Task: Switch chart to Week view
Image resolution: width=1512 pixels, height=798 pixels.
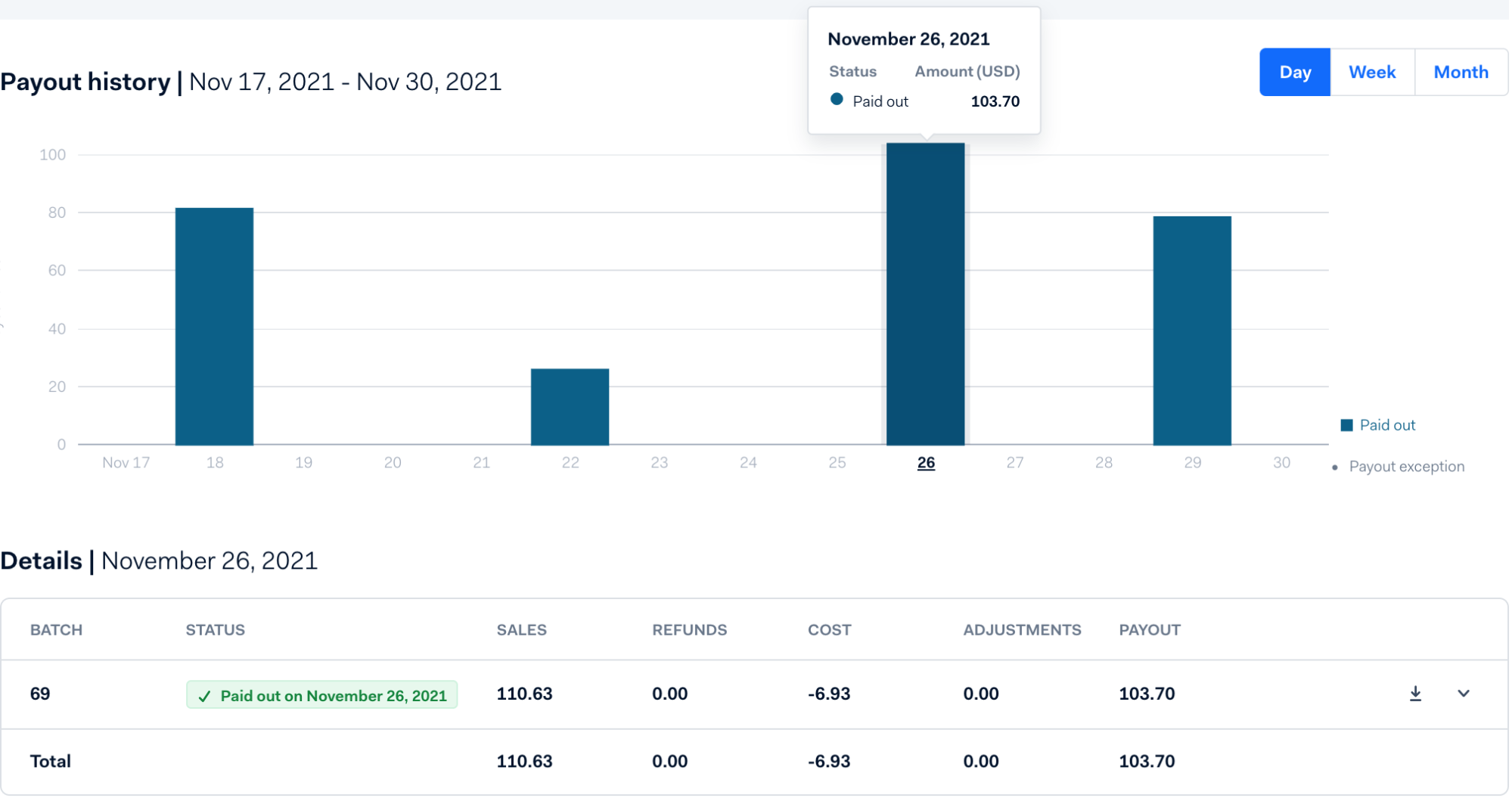Action: click(x=1372, y=73)
